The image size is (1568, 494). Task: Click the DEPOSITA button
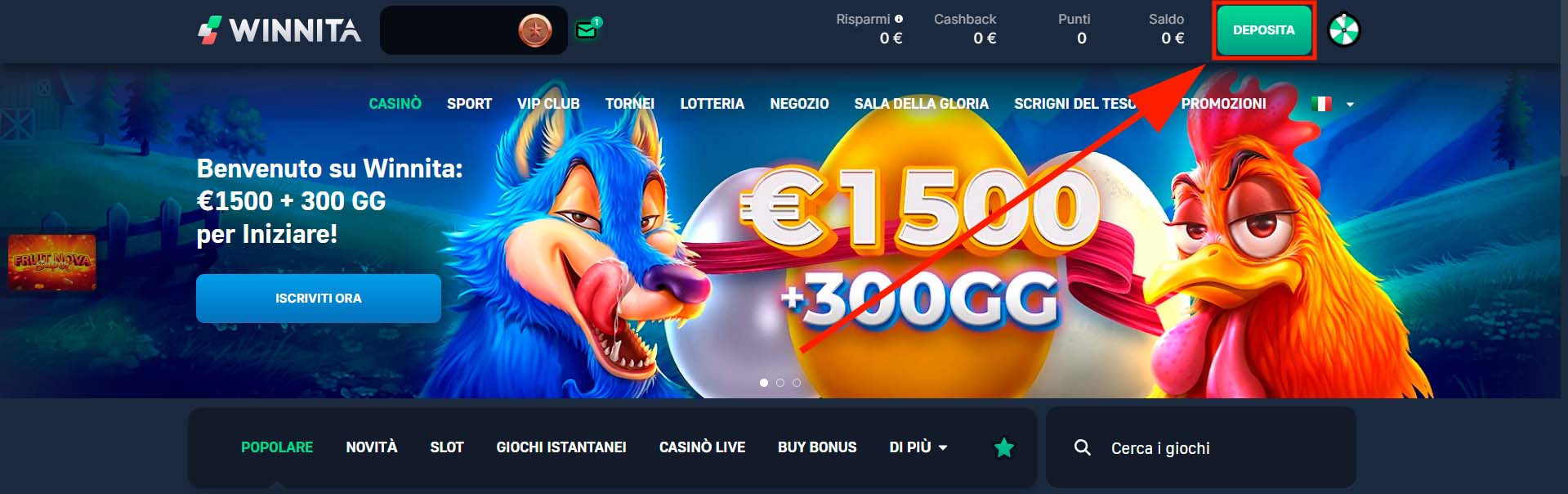1263,30
